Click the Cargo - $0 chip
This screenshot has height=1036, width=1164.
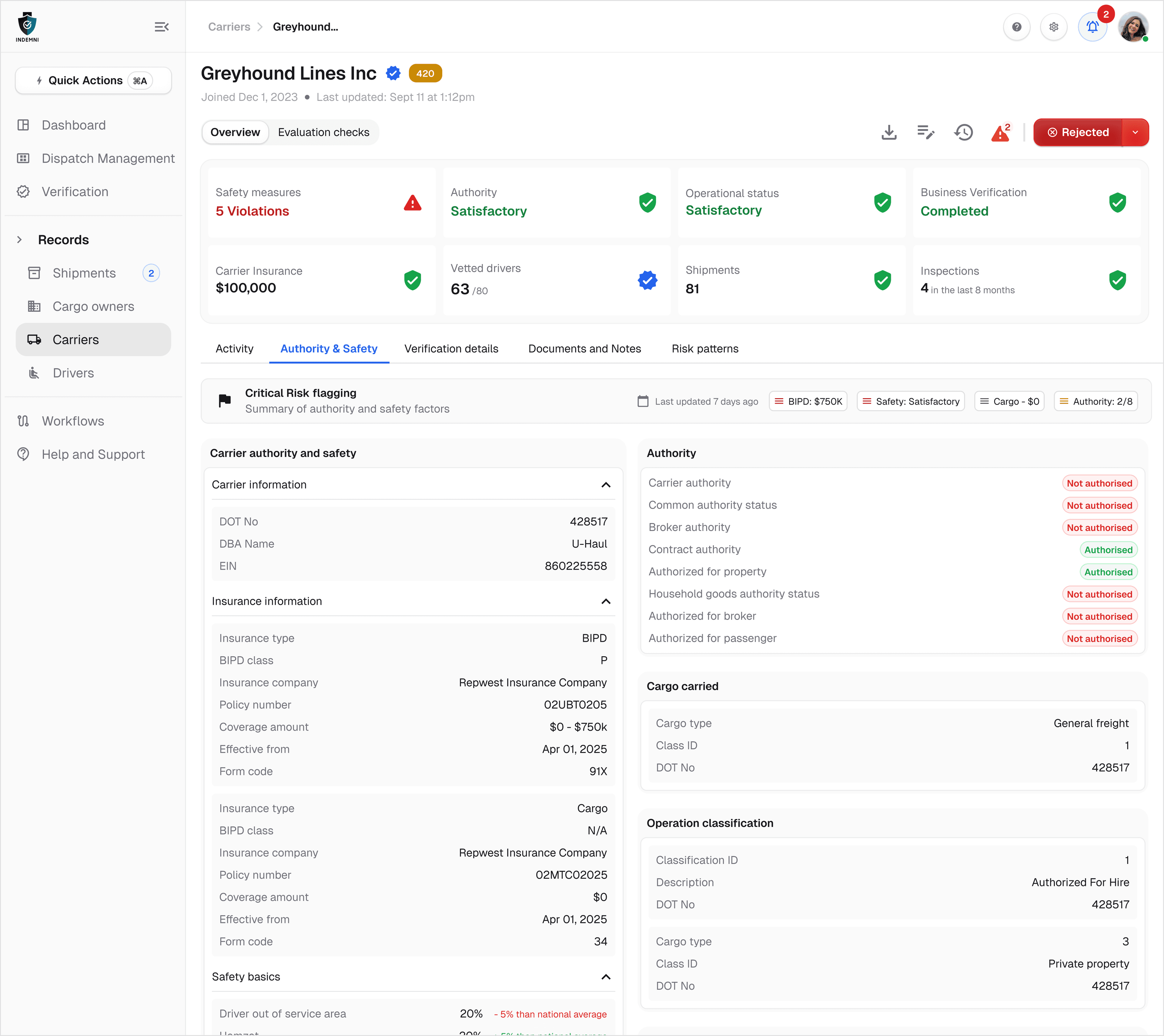click(1009, 401)
